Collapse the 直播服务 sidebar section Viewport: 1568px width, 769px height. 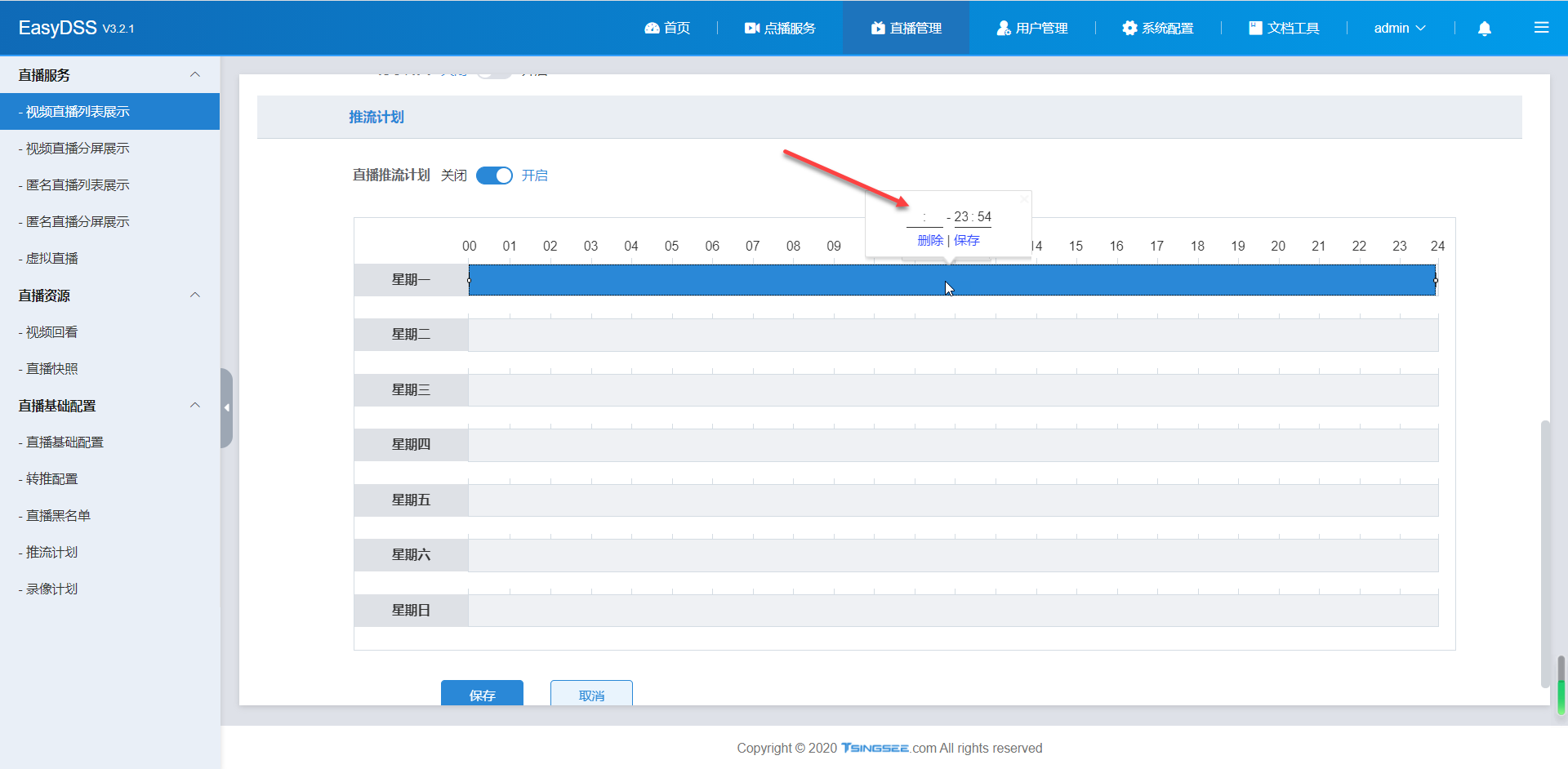pyautogui.click(x=195, y=74)
